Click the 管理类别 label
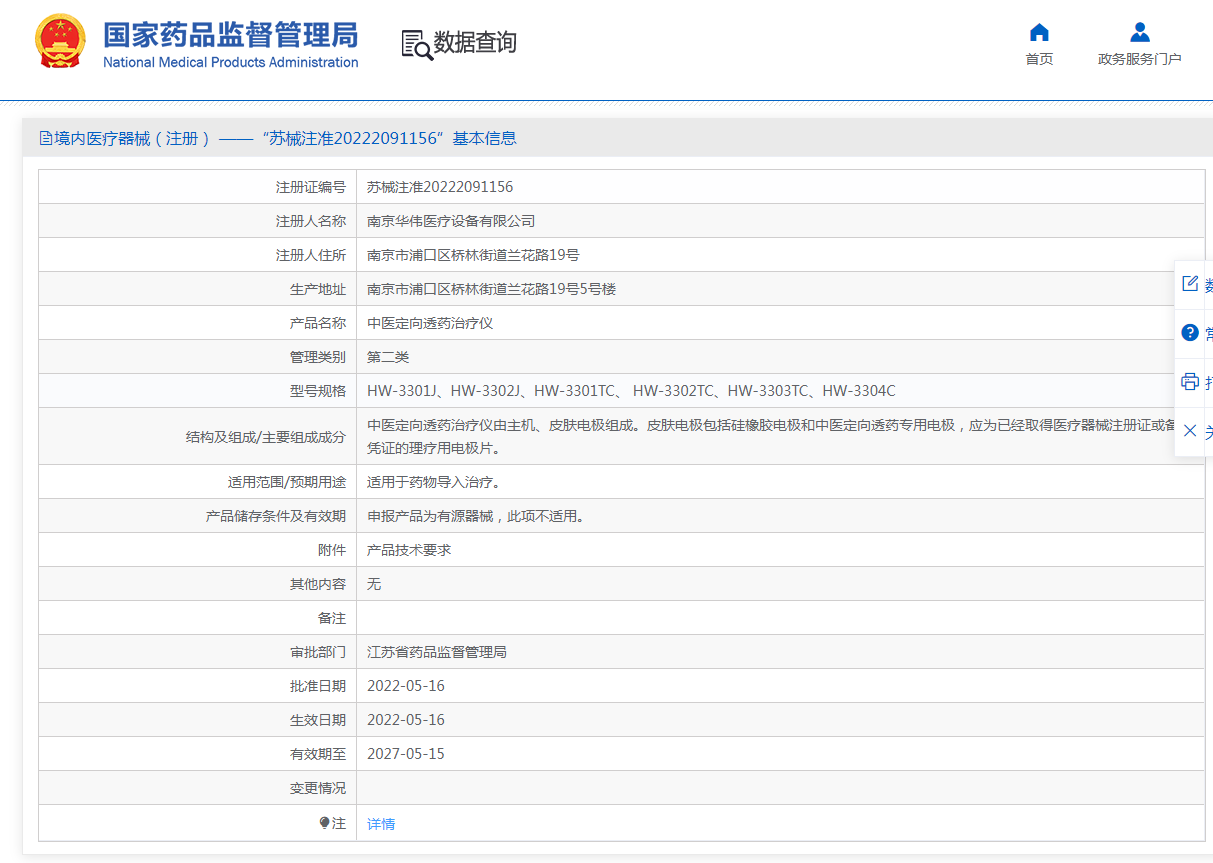 pyautogui.click(x=318, y=357)
